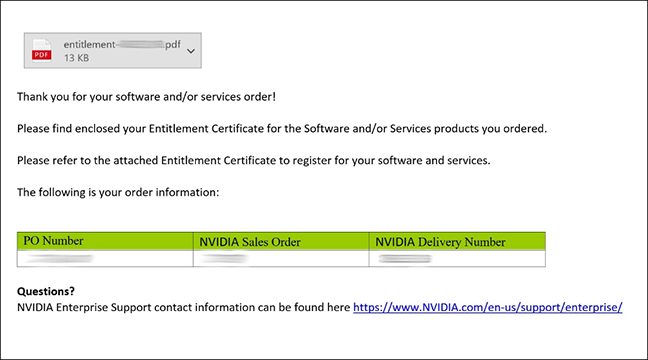
Task: Click the 13 KB attachment size text
Action: point(76,58)
